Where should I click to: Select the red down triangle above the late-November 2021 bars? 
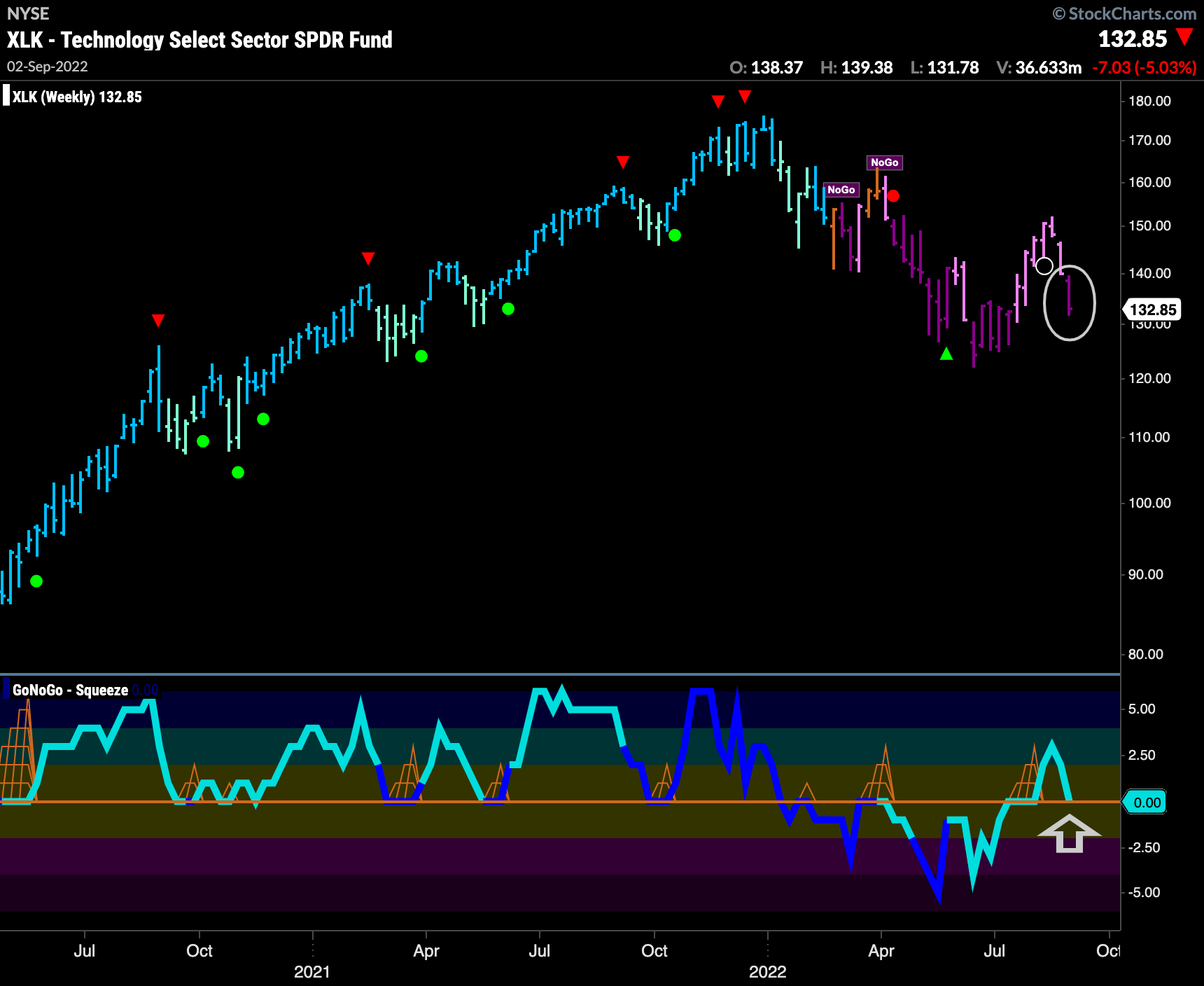pyautogui.click(x=718, y=102)
